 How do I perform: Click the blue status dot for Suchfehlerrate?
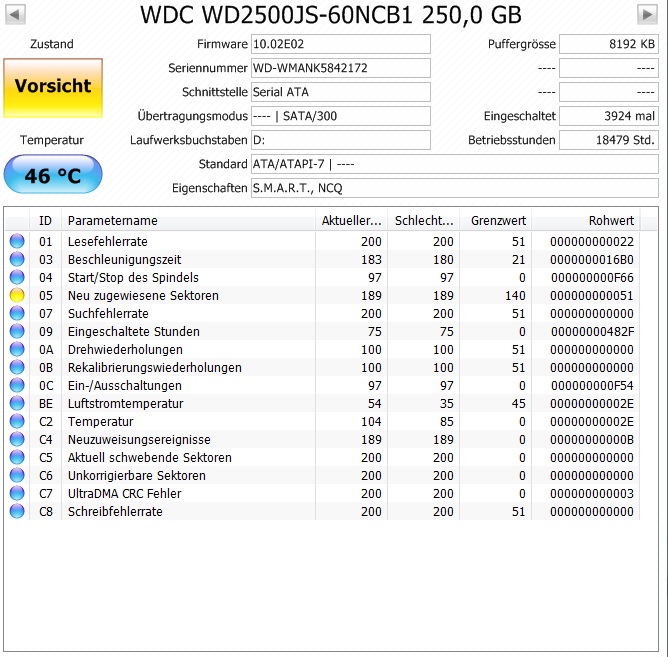pyautogui.click(x=17, y=313)
